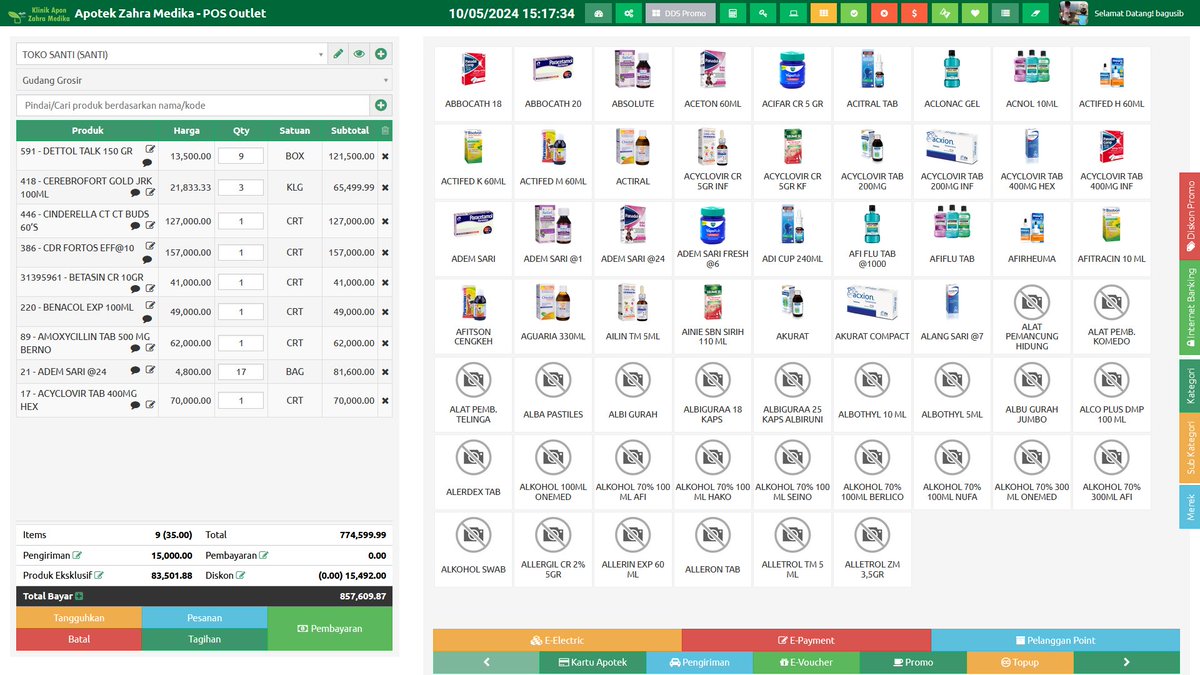Click the Tagihan button

pos(205,640)
